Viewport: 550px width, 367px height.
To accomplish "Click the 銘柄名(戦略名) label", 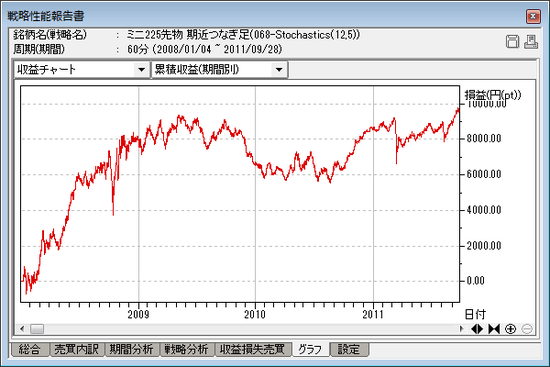I will tap(50, 35).
